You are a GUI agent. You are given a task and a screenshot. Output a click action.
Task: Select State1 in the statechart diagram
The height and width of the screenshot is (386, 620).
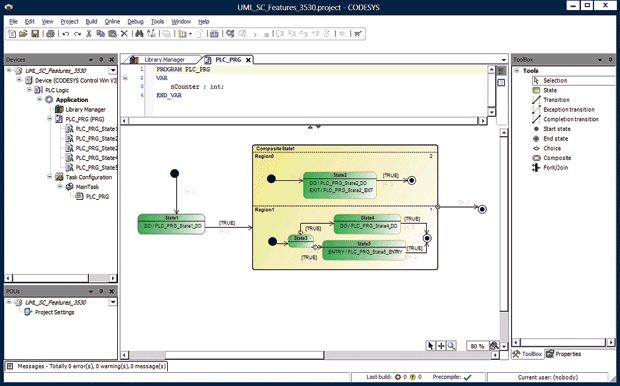[x=171, y=224]
